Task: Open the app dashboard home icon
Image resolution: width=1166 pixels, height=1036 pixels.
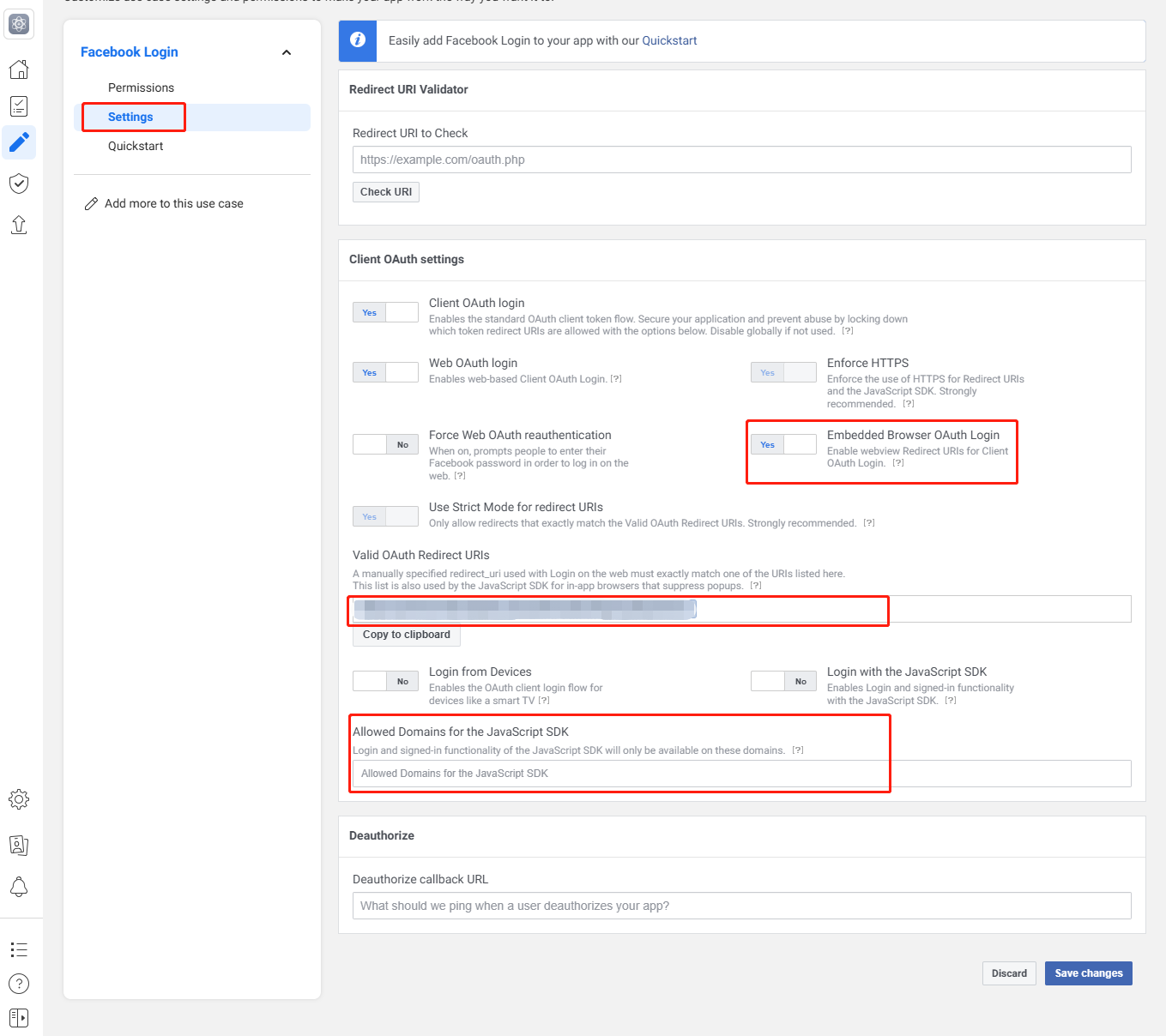Action: (x=19, y=69)
